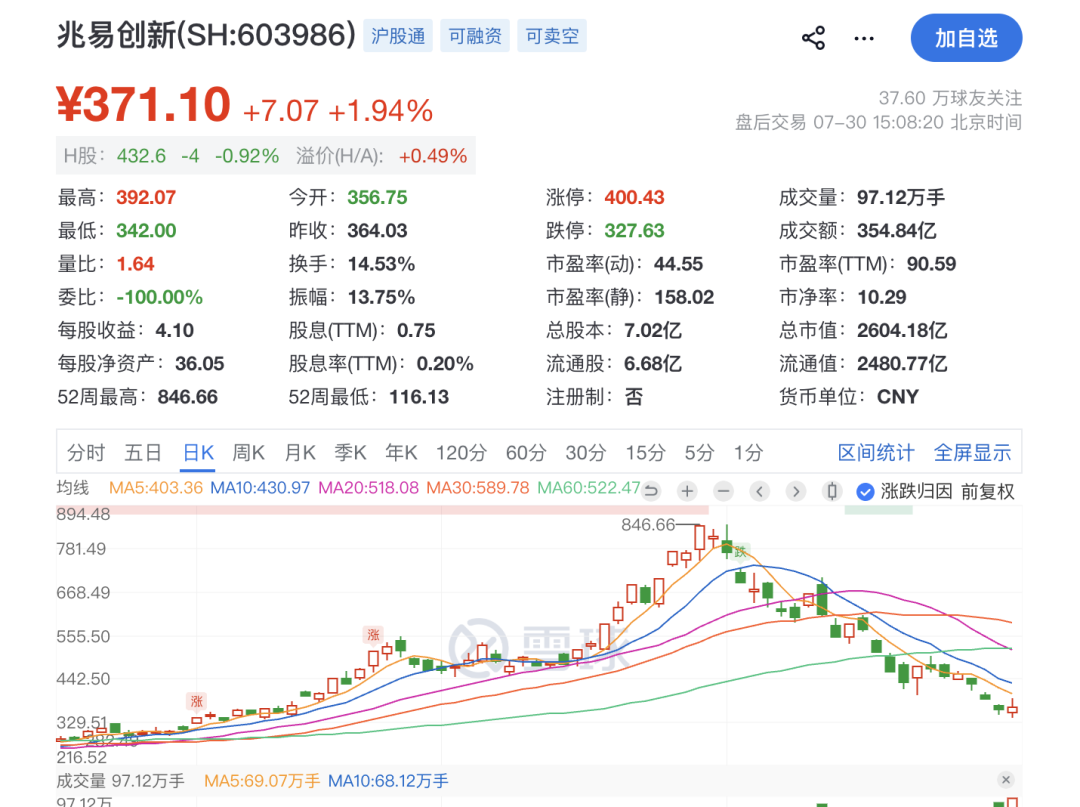Open the 前复权 adjustment dropdown
This screenshot has height=807, width=1080.
tap(987, 492)
